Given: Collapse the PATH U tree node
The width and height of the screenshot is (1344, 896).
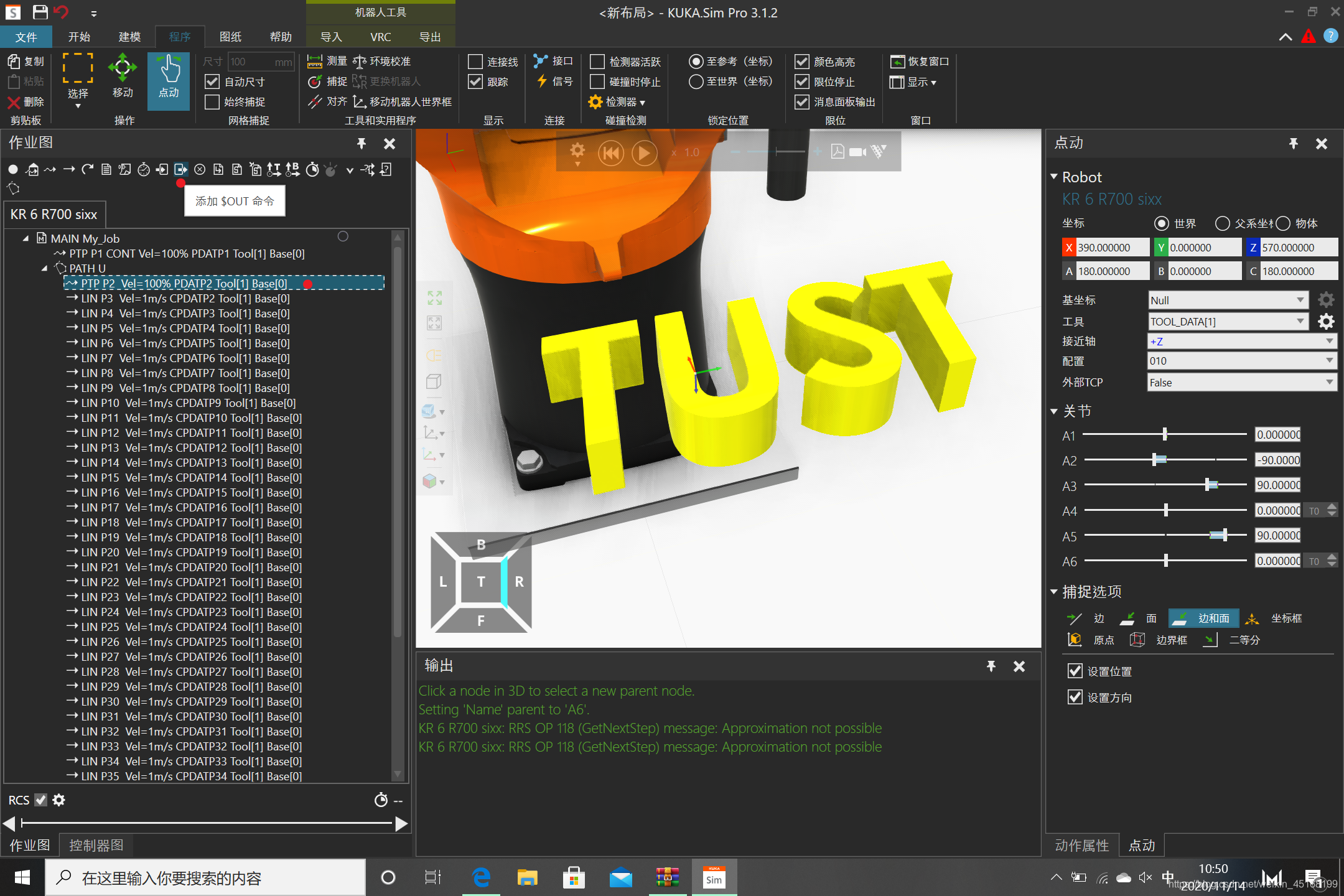Looking at the screenshot, I should [44, 268].
